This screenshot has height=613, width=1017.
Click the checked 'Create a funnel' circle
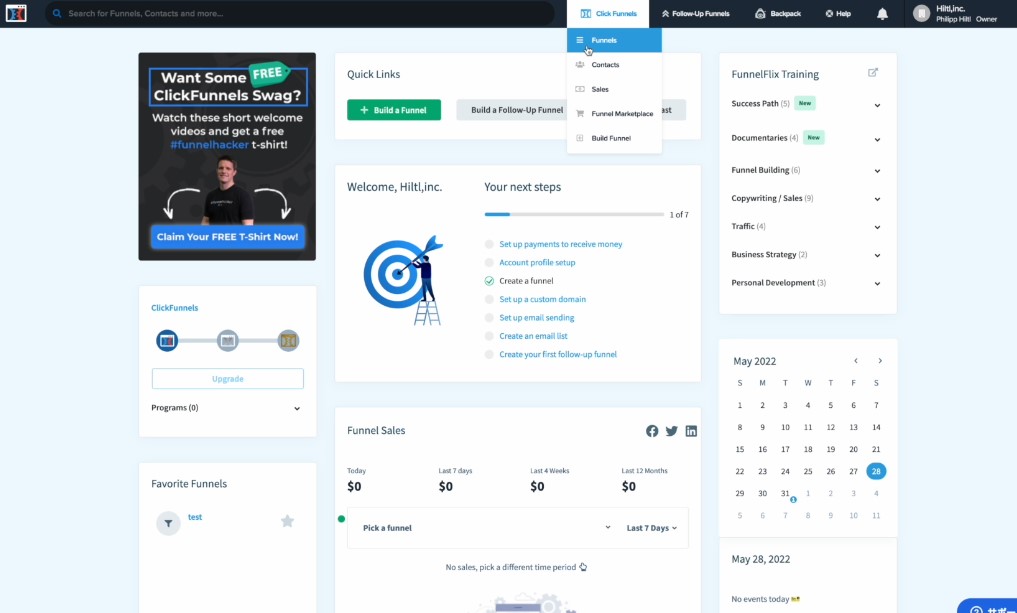tap(489, 281)
